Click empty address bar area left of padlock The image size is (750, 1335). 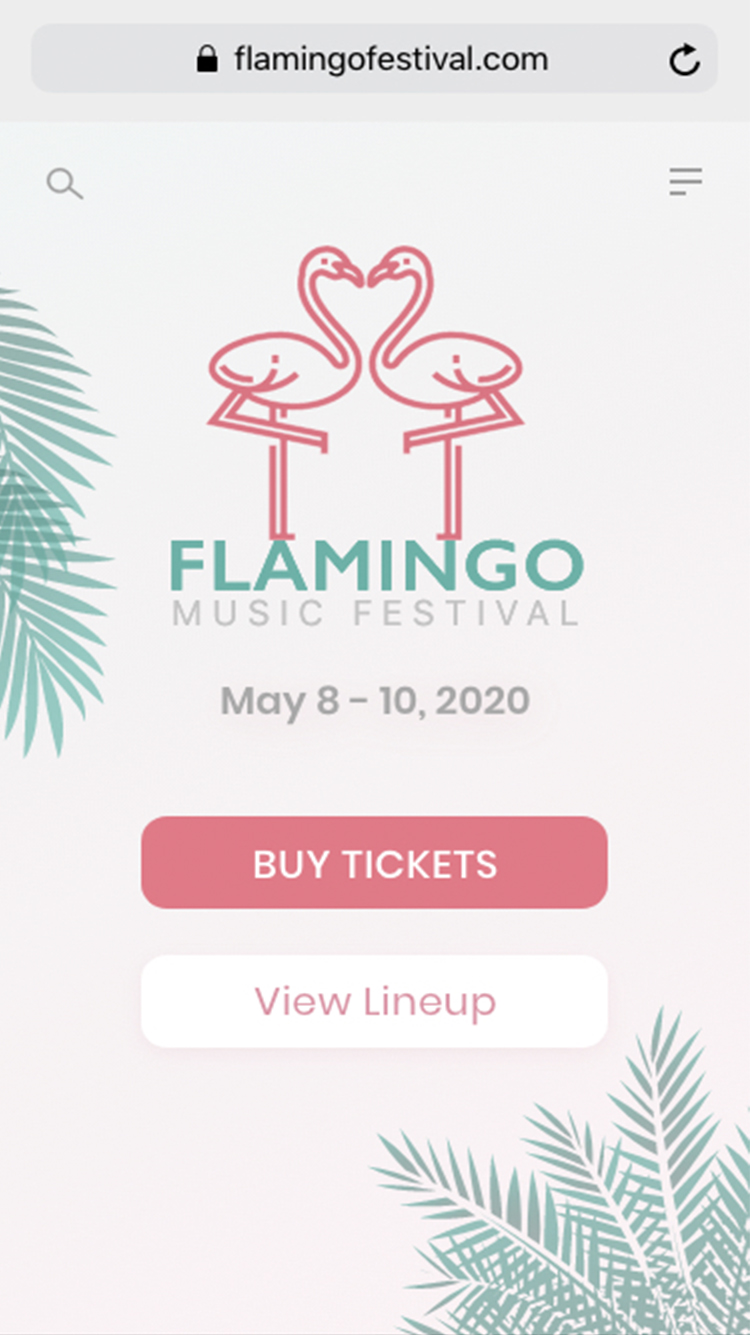110,59
